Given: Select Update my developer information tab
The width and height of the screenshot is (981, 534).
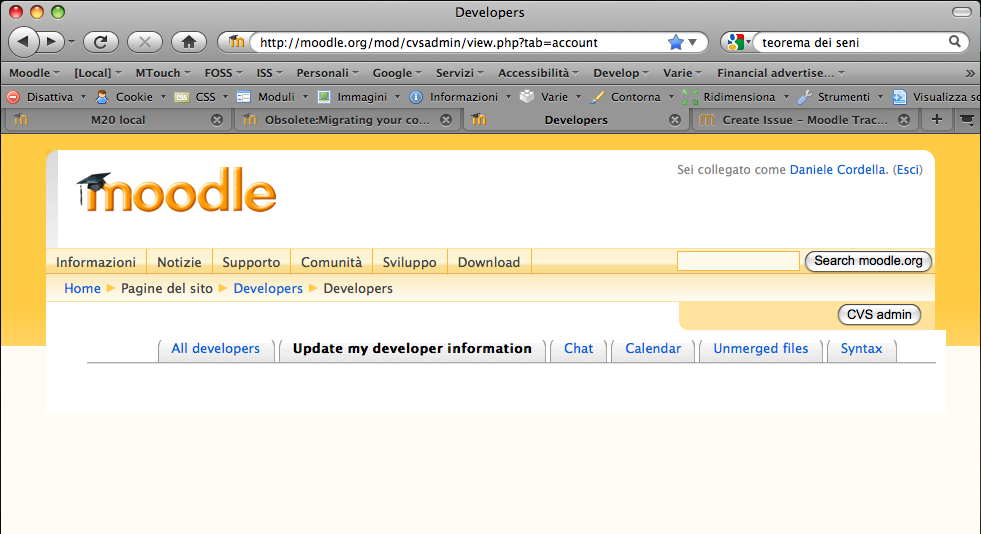Looking at the screenshot, I should 412,349.
